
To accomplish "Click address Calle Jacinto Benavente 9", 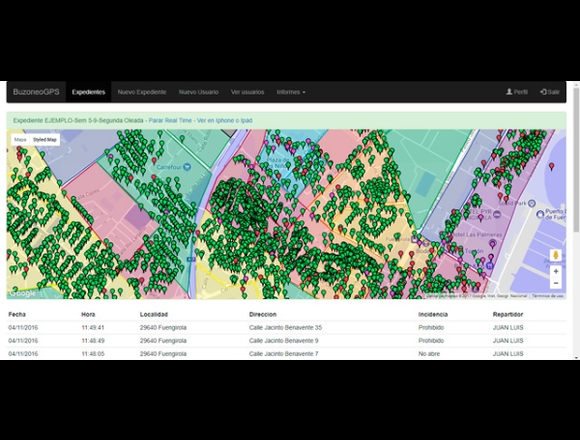I will click(284, 341).
